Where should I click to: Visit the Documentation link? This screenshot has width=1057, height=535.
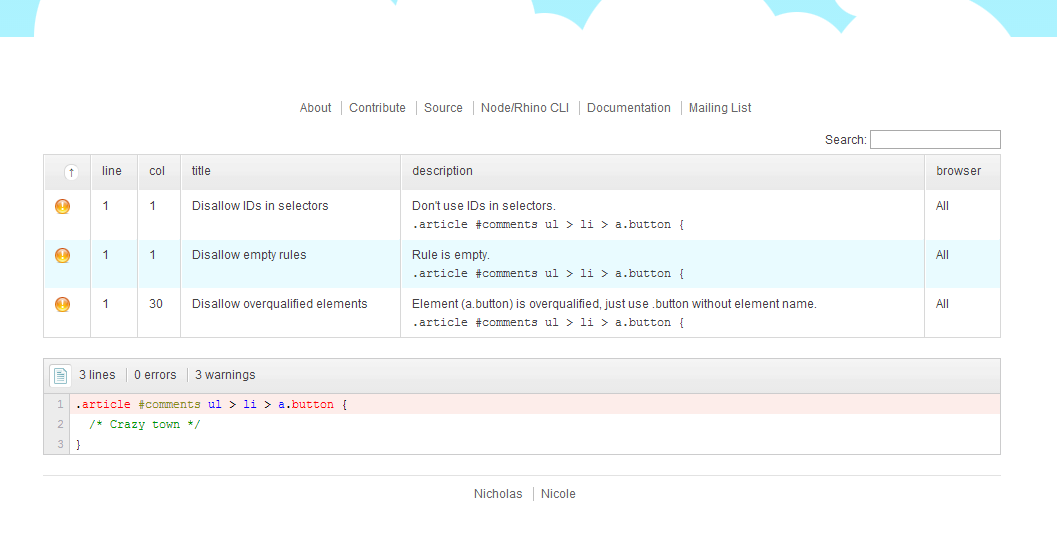629,108
